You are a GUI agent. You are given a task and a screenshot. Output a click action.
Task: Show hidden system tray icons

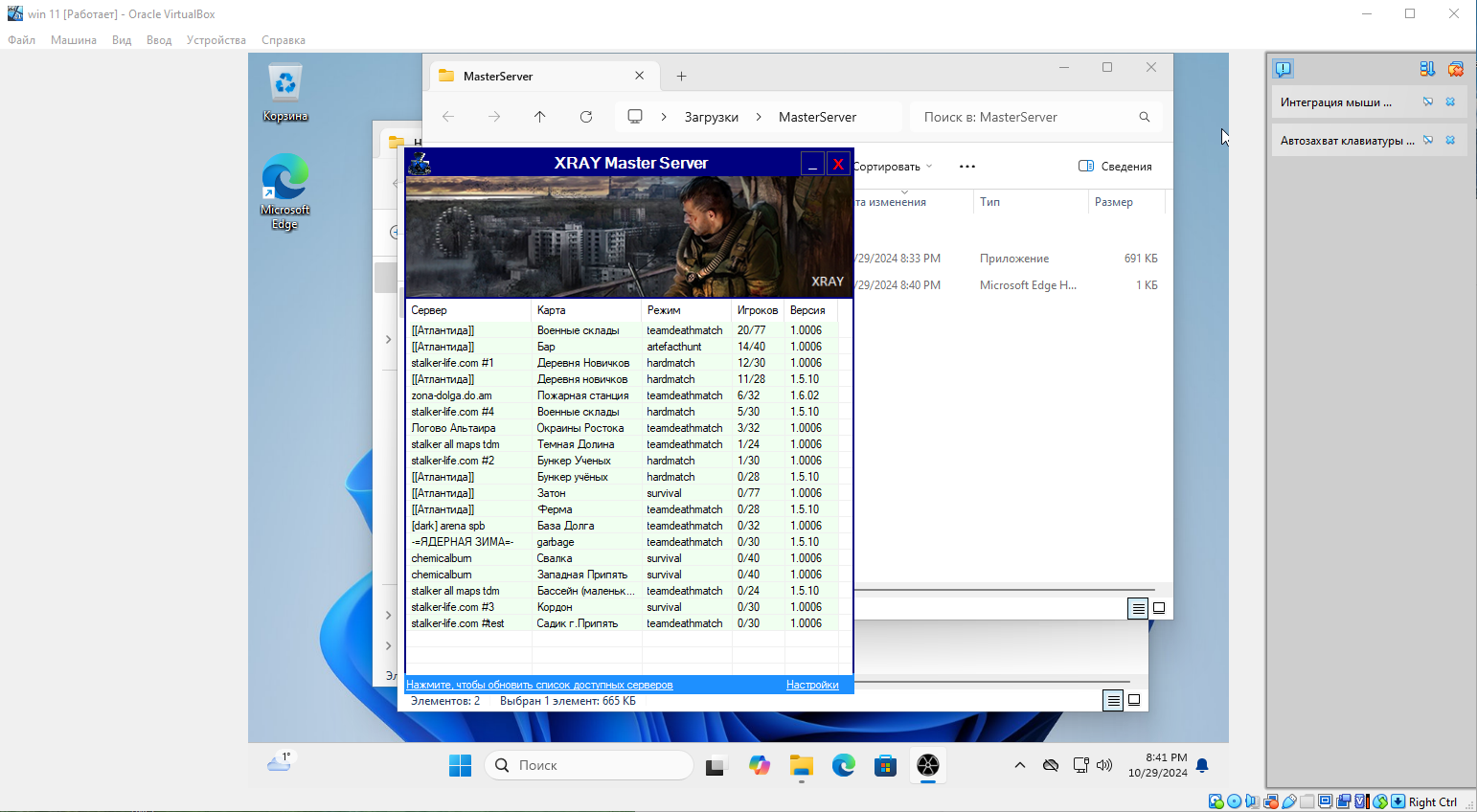(1020, 765)
